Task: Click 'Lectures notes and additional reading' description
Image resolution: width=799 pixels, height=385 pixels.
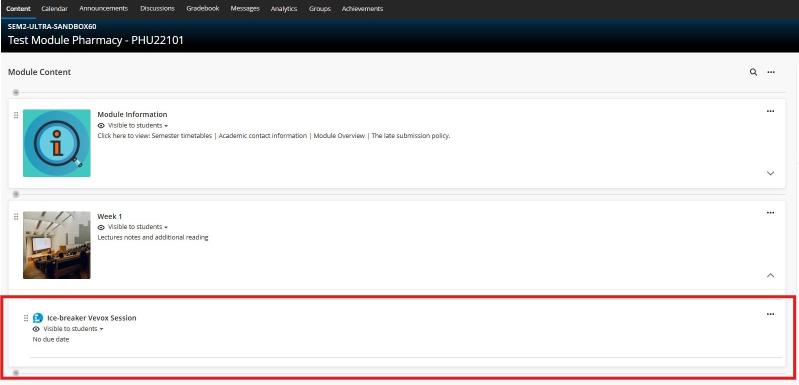Action: pyautogui.click(x=153, y=237)
